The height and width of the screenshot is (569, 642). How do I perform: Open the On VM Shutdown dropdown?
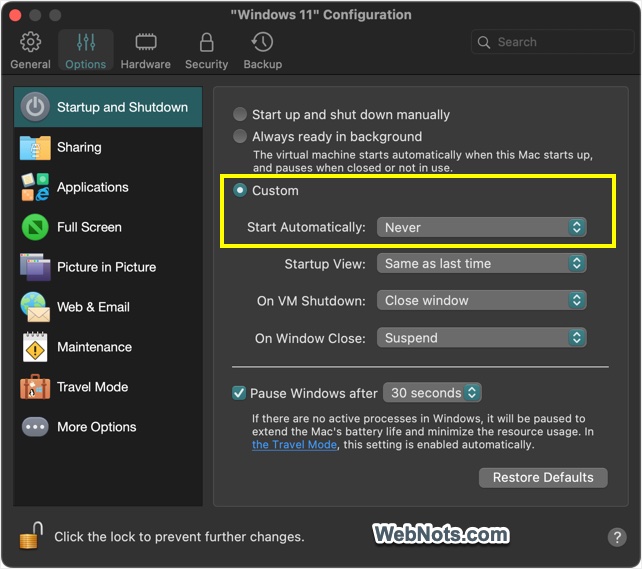pos(482,300)
